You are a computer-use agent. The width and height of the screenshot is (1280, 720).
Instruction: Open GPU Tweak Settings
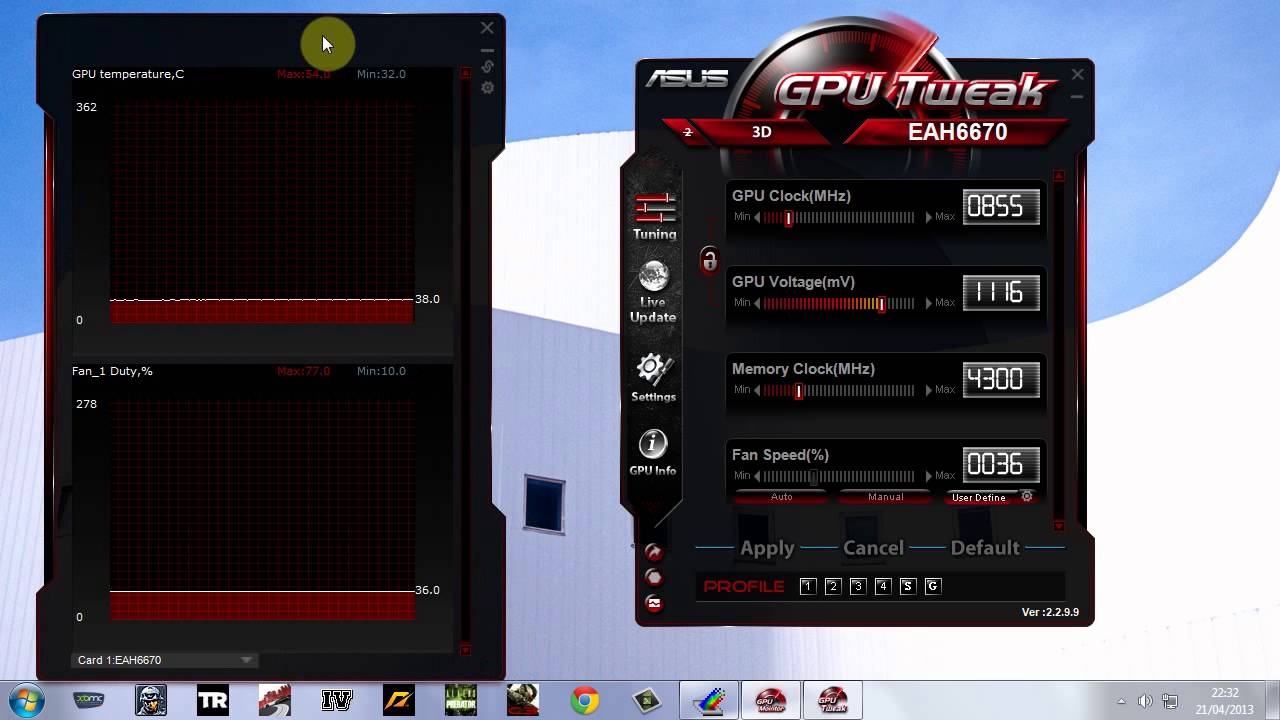coord(652,377)
